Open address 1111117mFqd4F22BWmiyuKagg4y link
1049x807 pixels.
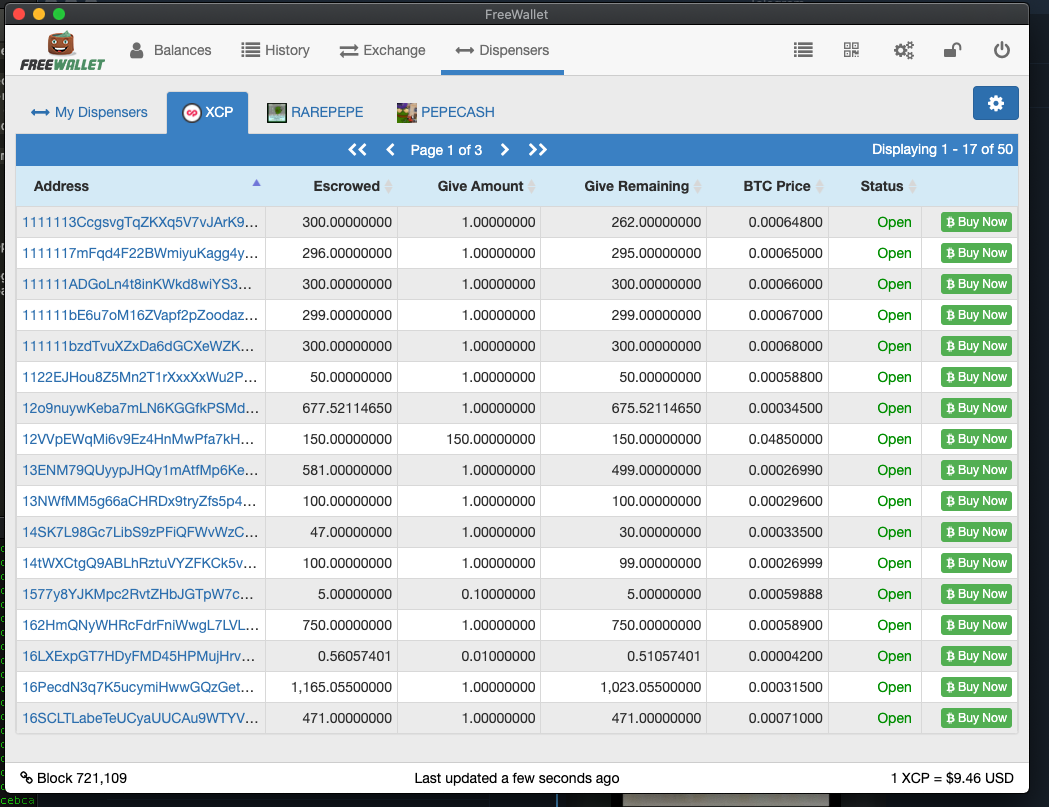[140, 253]
